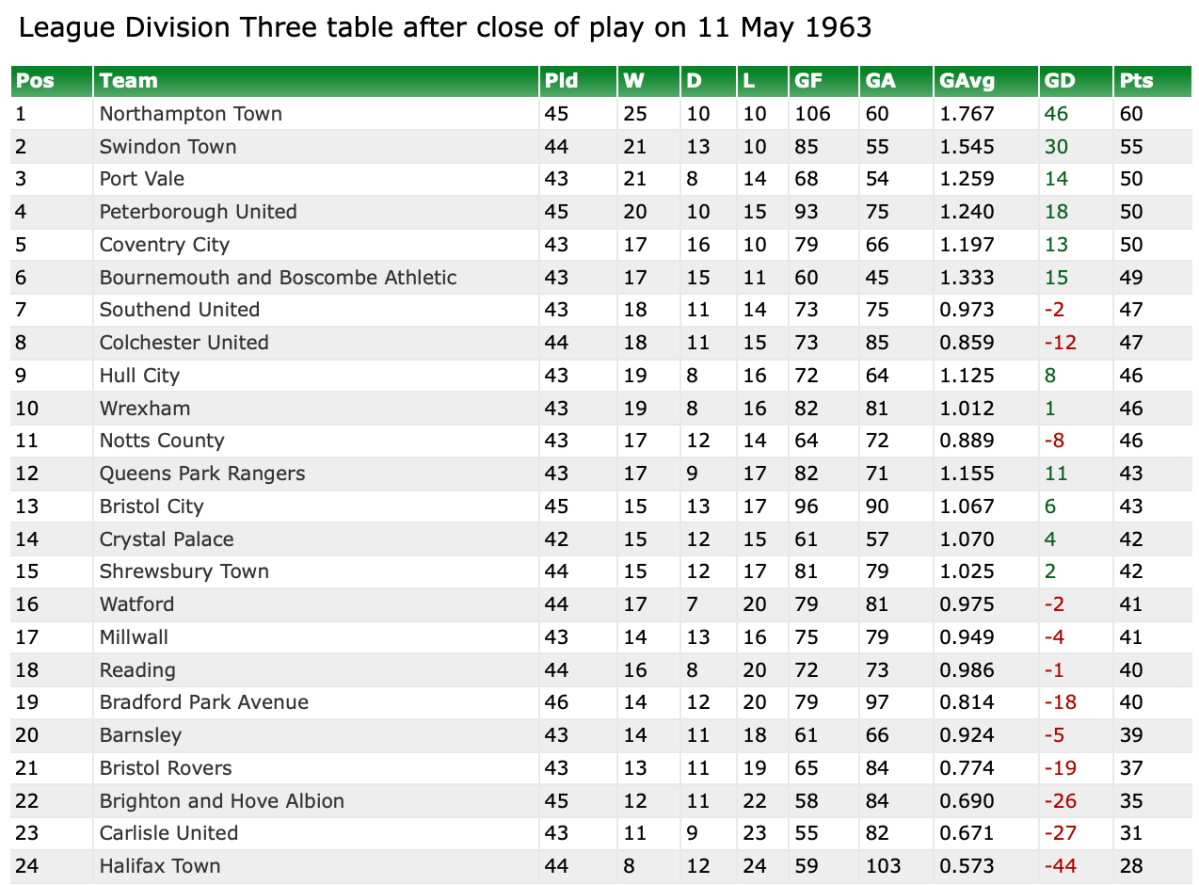Click the Pts column header

click(1136, 81)
